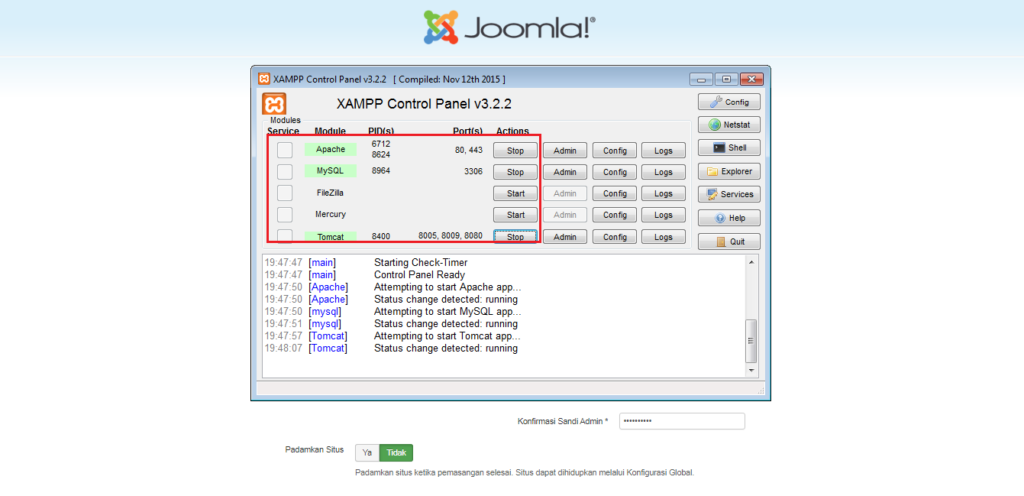This screenshot has height=496, width=1024.
Task: Minimize the XAMPP Control Panel window
Action: (x=701, y=80)
